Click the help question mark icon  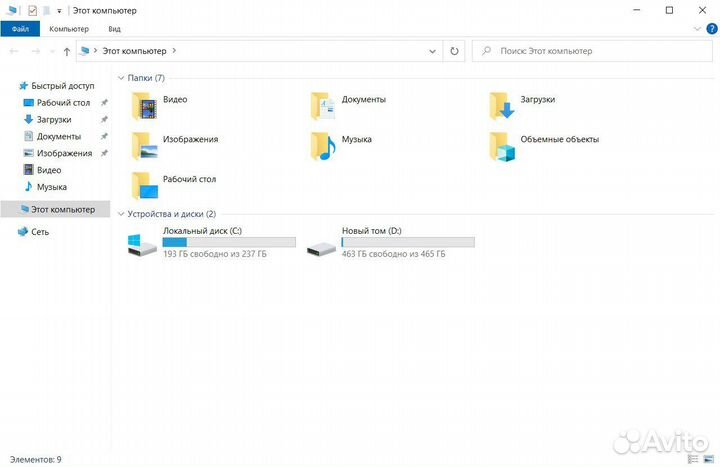click(x=711, y=28)
